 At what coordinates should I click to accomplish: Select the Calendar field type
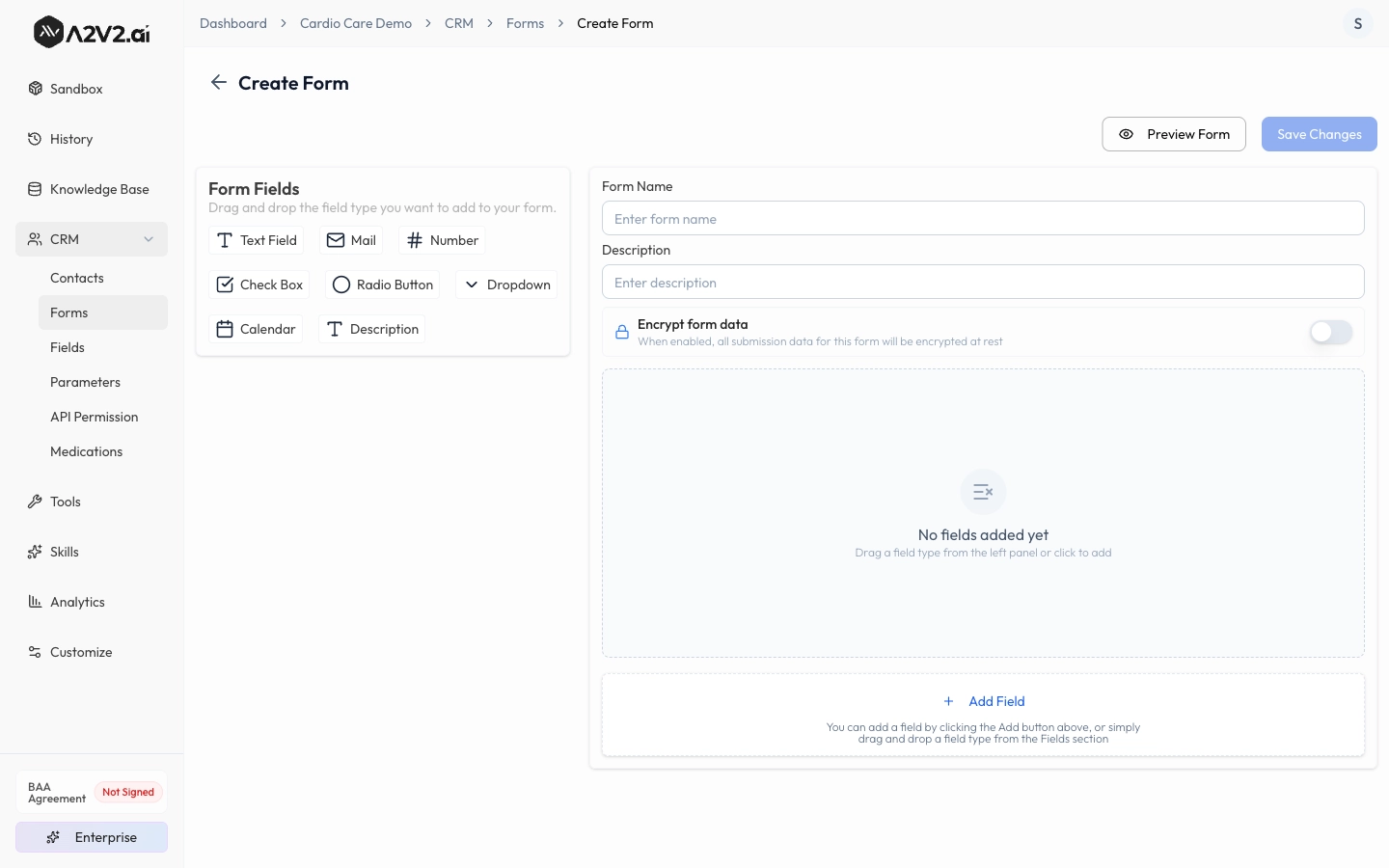(255, 329)
